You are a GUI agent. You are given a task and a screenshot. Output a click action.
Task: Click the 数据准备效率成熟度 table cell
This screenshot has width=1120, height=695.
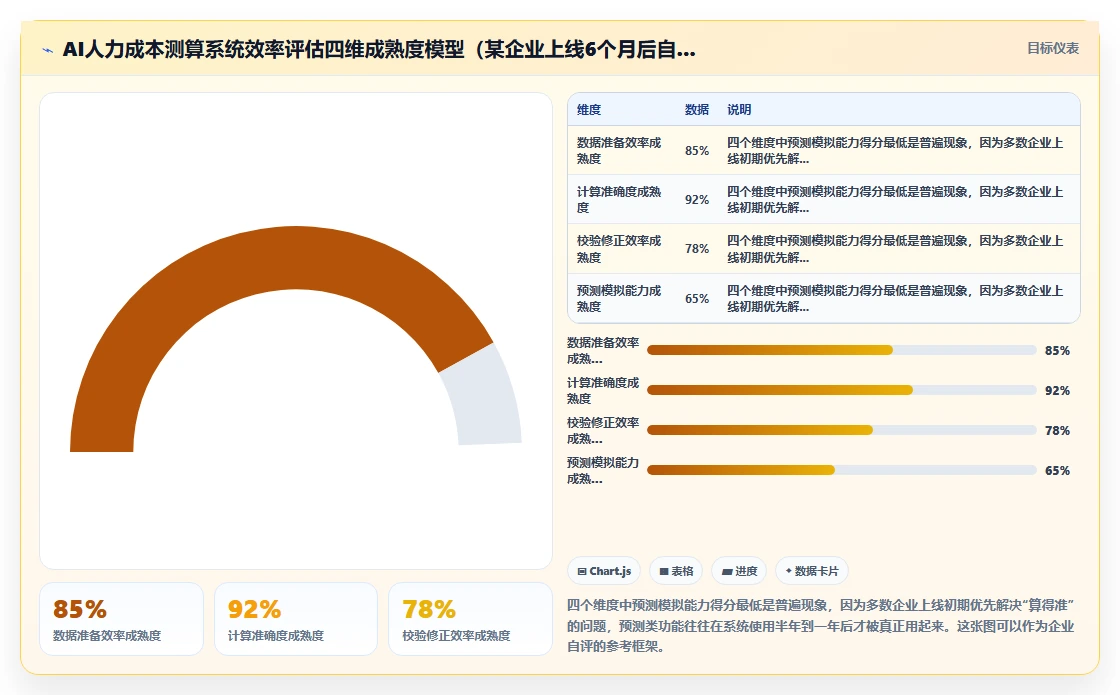point(619,151)
